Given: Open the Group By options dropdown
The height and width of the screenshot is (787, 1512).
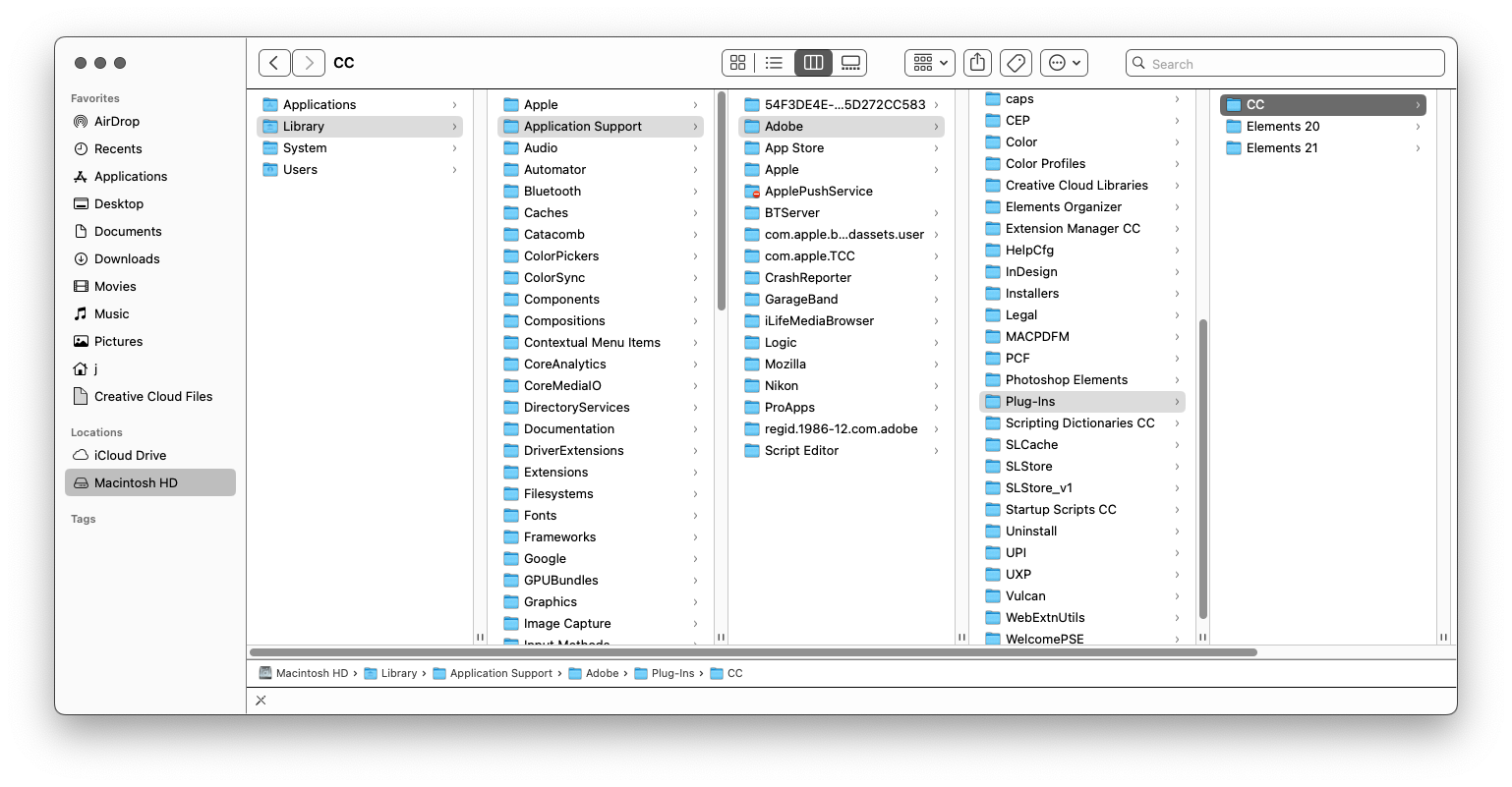Looking at the screenshot, I should point(929,63).
